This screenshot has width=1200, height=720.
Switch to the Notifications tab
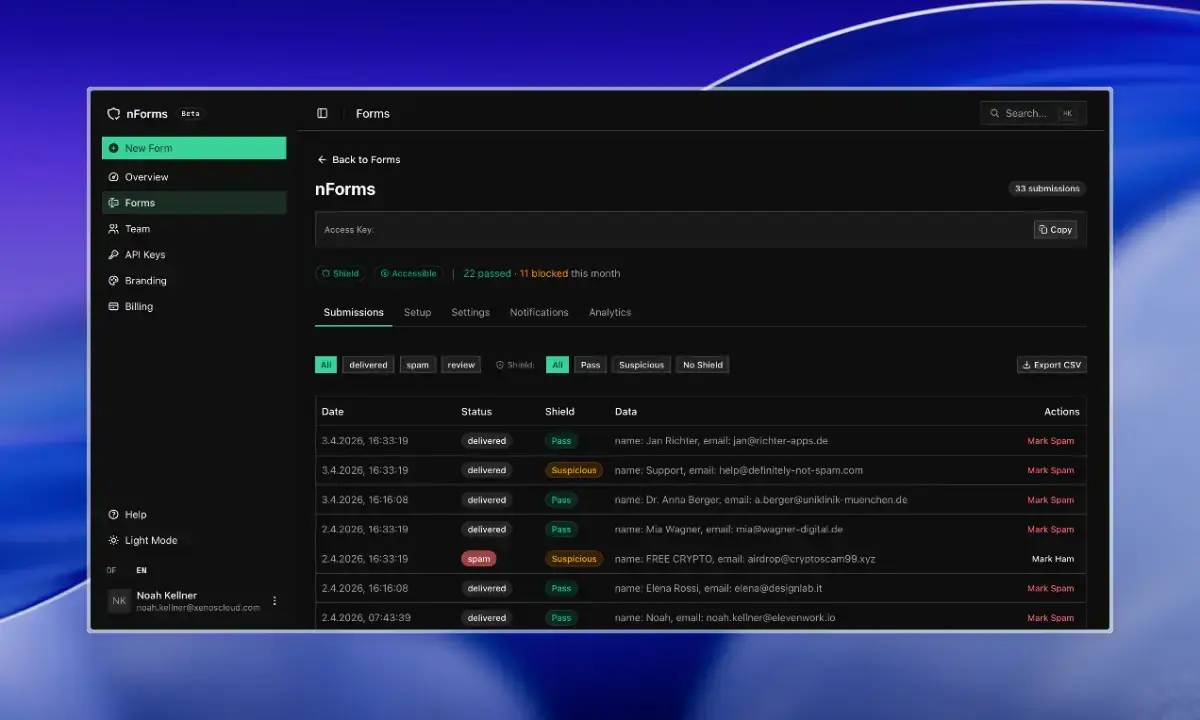click(539, 313)
